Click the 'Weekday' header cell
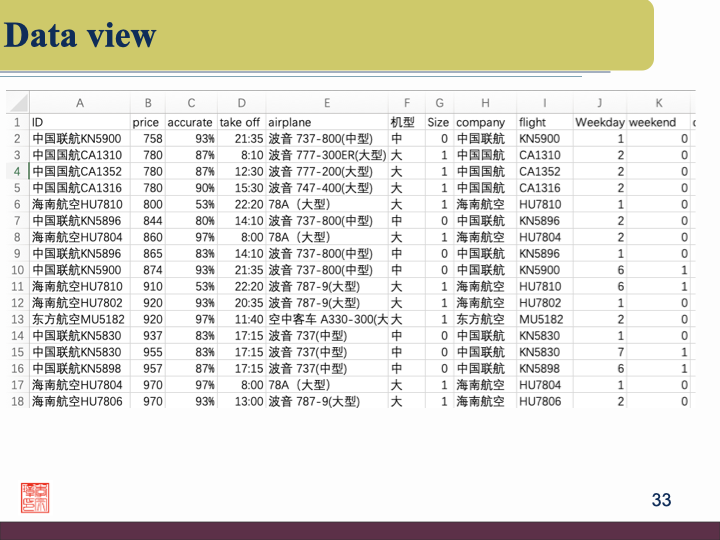 click(x=600, y=122)
